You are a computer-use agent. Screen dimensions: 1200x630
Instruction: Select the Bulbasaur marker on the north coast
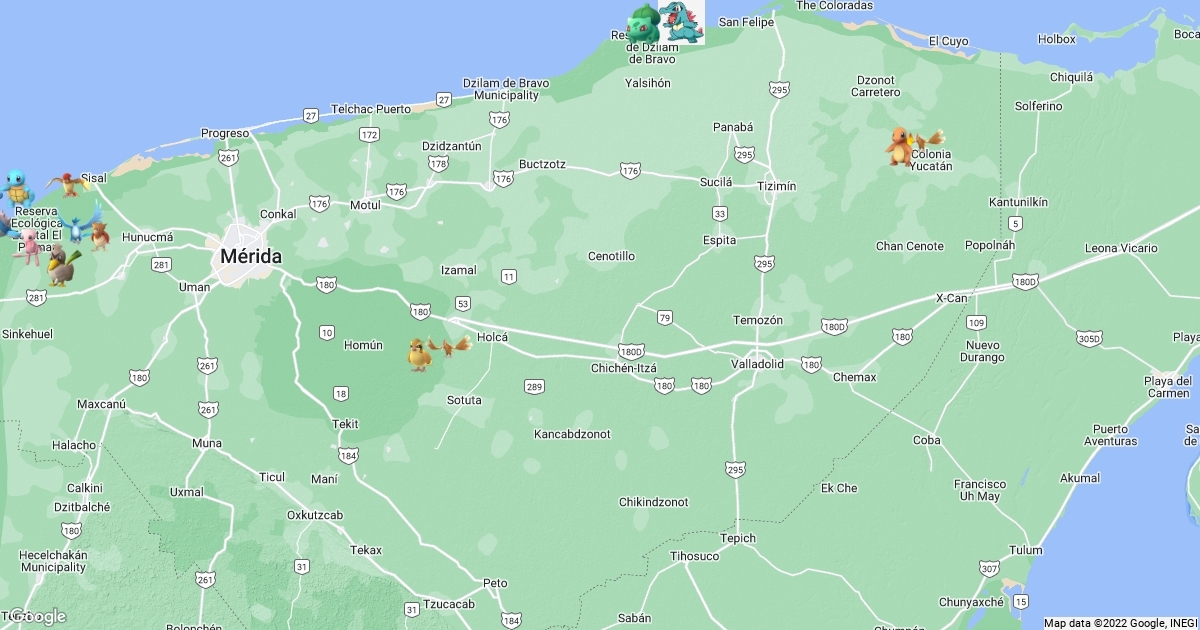tap(643, 22)
